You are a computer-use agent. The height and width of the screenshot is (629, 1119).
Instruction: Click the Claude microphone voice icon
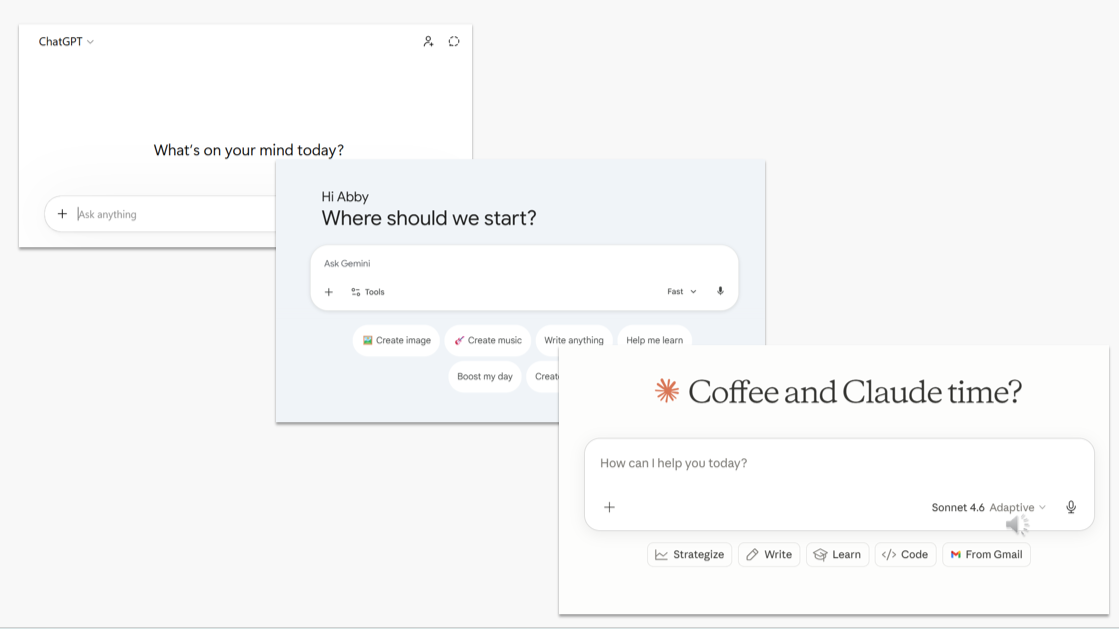pyautogui.click(x=1071, y=507)
